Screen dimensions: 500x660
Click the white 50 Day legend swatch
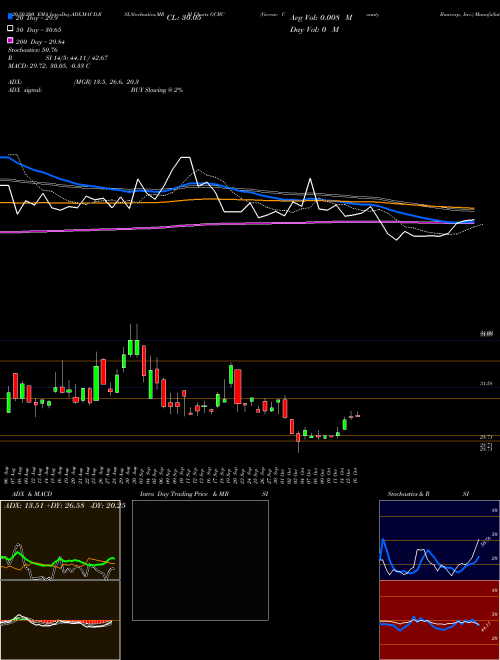[x=11, y=28]
